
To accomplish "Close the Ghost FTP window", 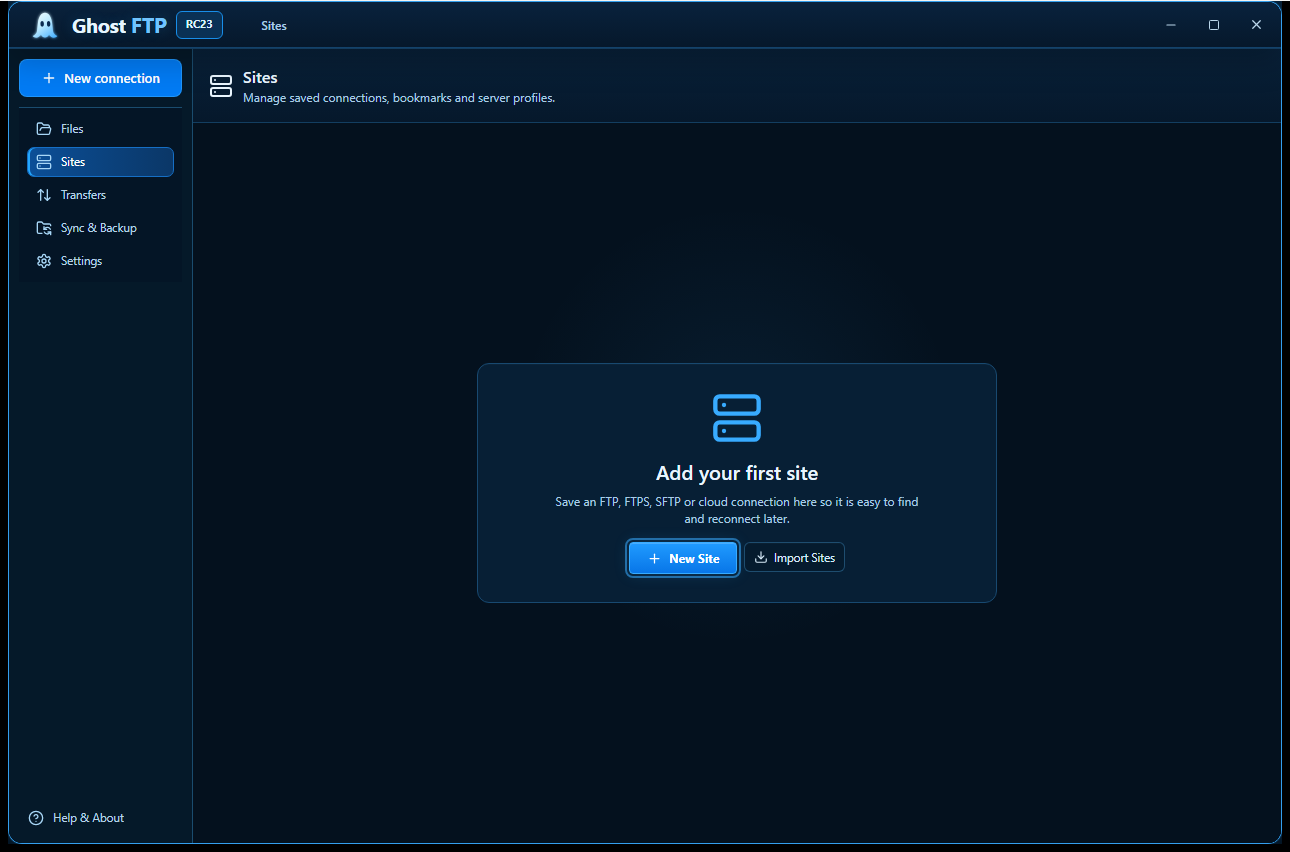I will click(1256, 25).
